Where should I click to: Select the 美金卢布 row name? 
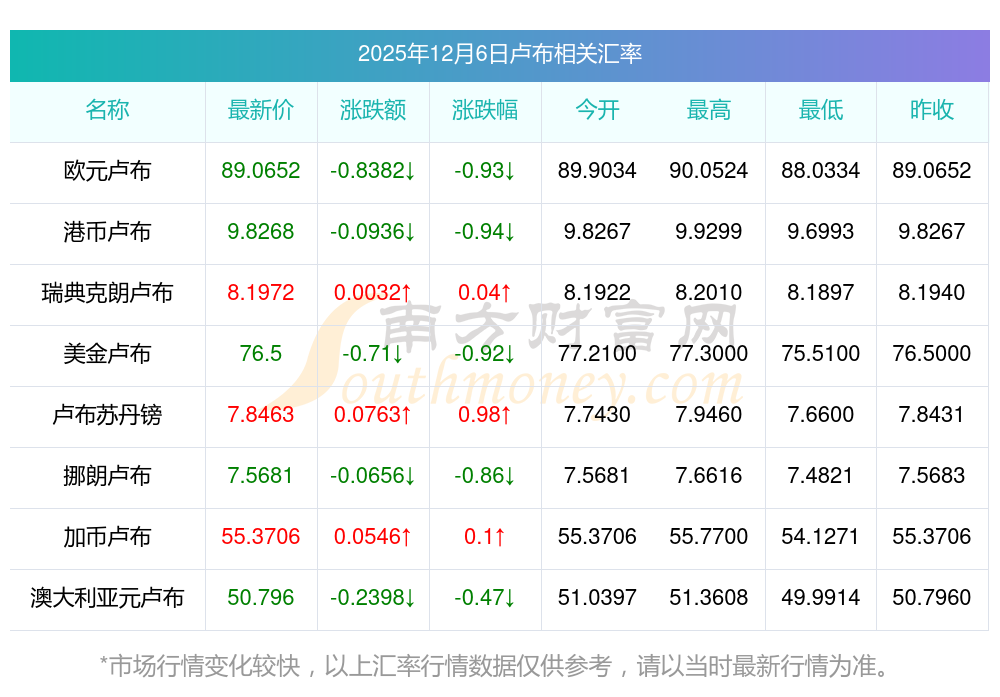(107, 354)
